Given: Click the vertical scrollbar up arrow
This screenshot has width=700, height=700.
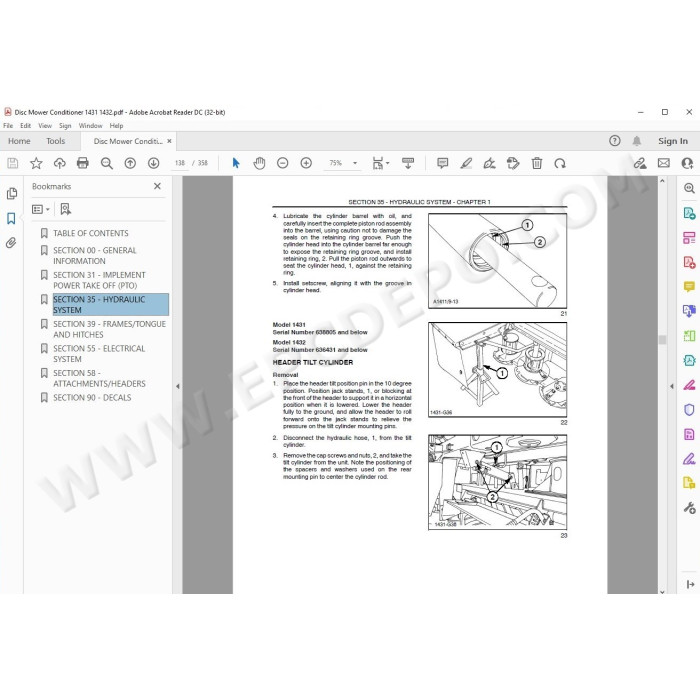Looking at the screenshot, I should pyautogui.click(x=662, y=181).
